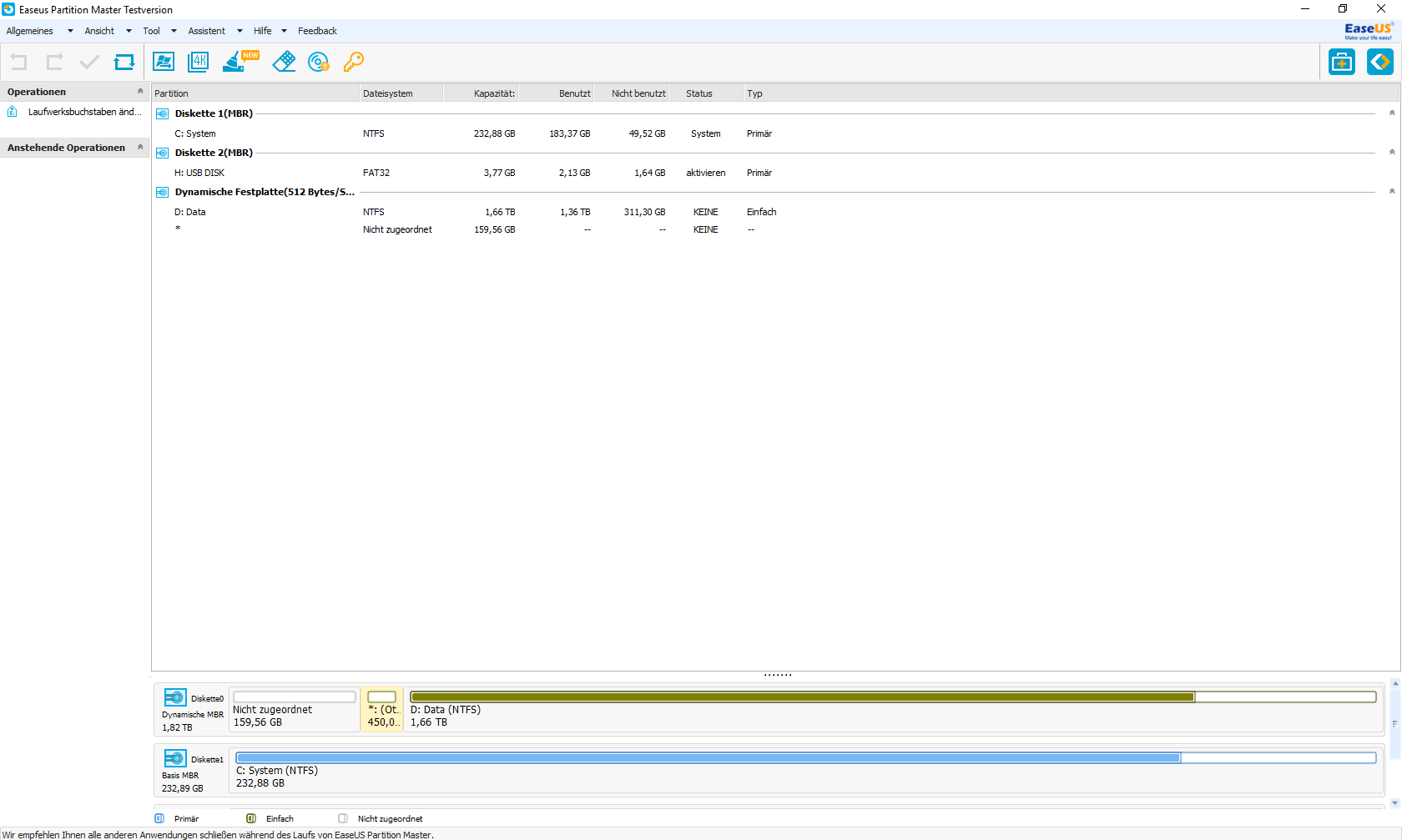The width and height of the screenshot is (1402, 840).
Task: Launch the 4K alignment tool
Action: pos(199,62)
